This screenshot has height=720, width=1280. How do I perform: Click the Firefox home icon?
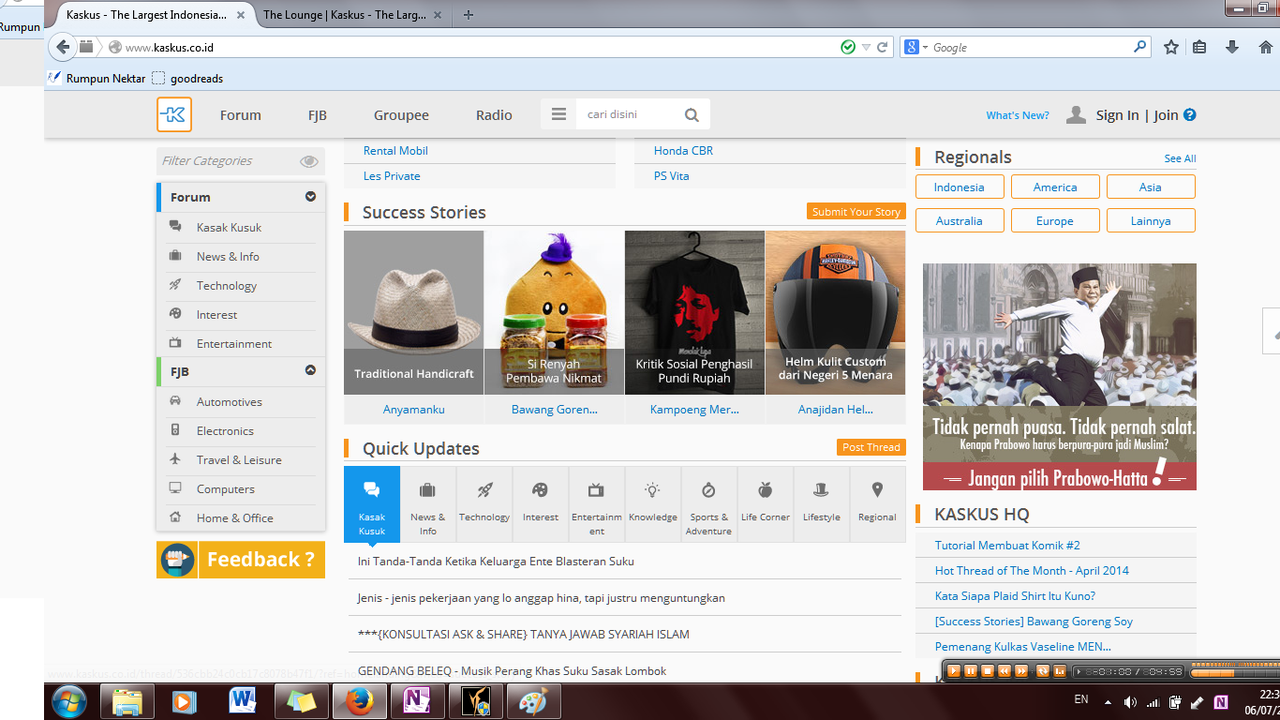[x=1266, y=47]
